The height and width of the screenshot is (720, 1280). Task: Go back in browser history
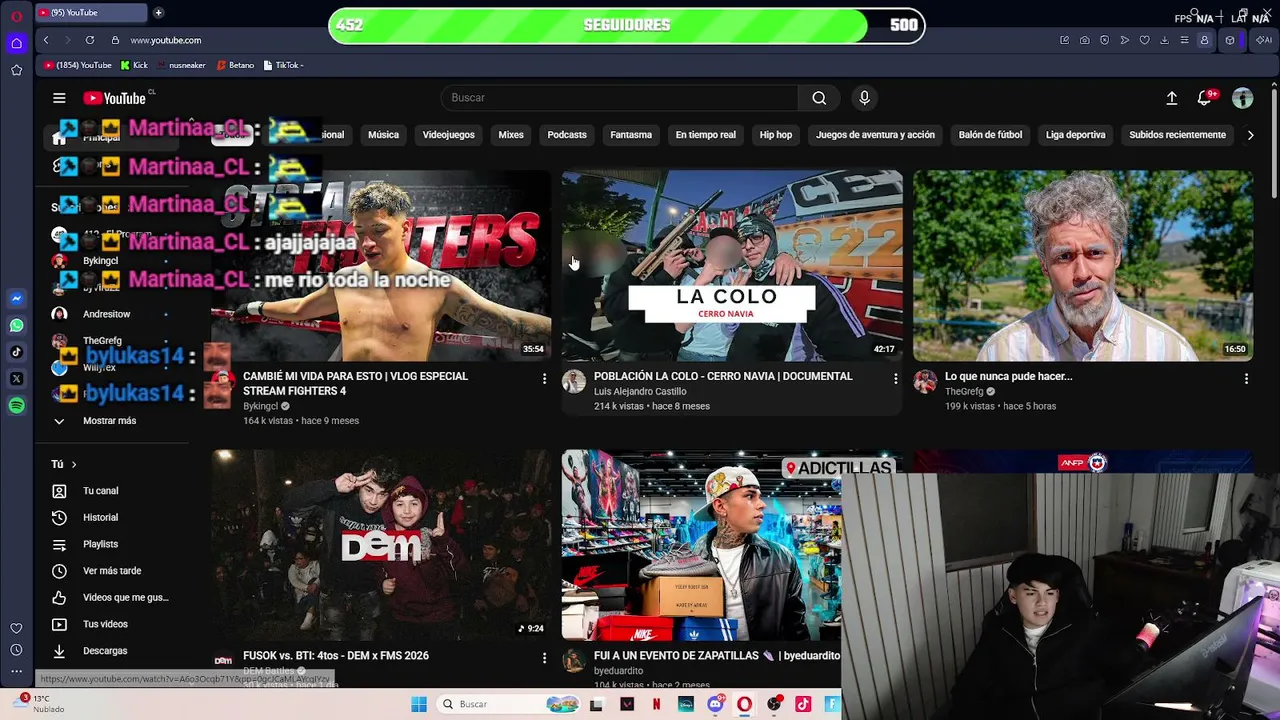(46, 40)
